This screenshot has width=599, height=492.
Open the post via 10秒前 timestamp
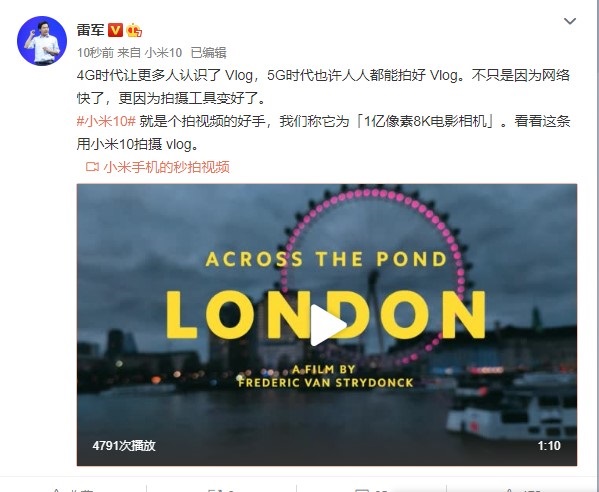point(95,52)
